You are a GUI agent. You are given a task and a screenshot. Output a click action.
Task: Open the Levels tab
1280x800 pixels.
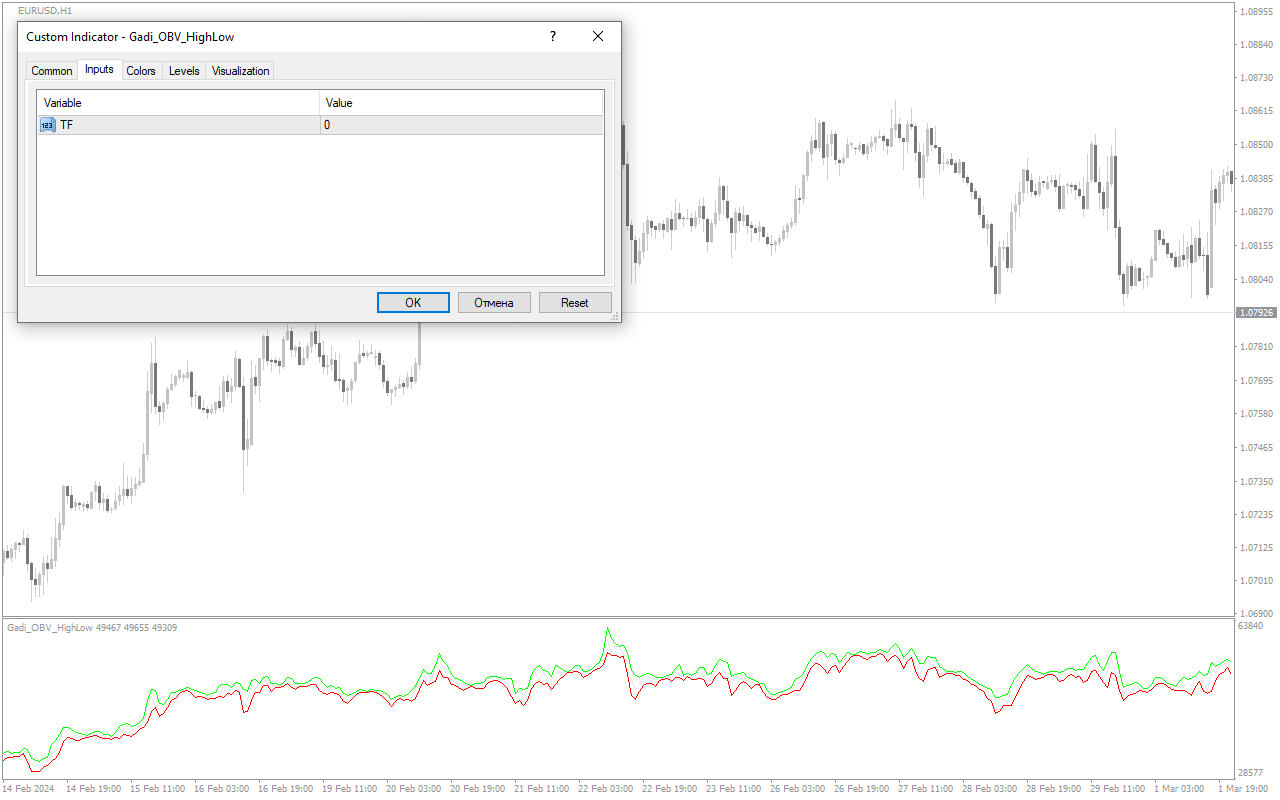pos(184,71)
